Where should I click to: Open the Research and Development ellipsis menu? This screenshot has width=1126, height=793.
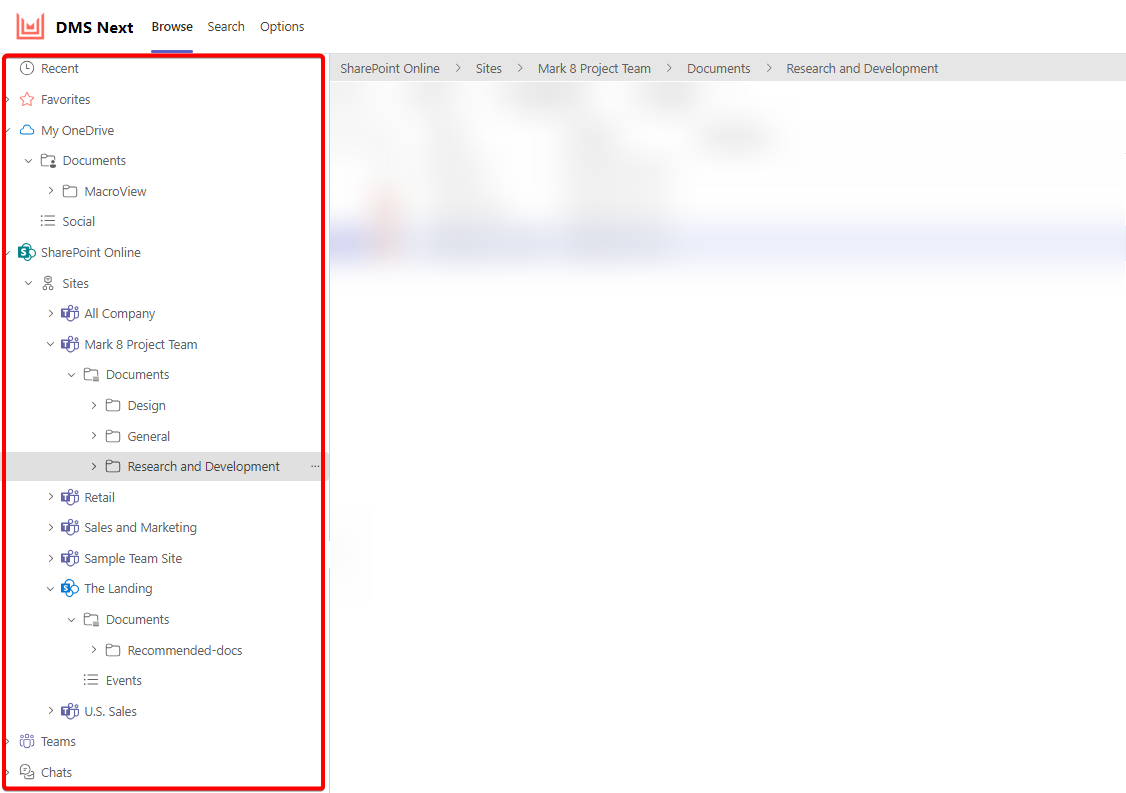click(314, 466)
